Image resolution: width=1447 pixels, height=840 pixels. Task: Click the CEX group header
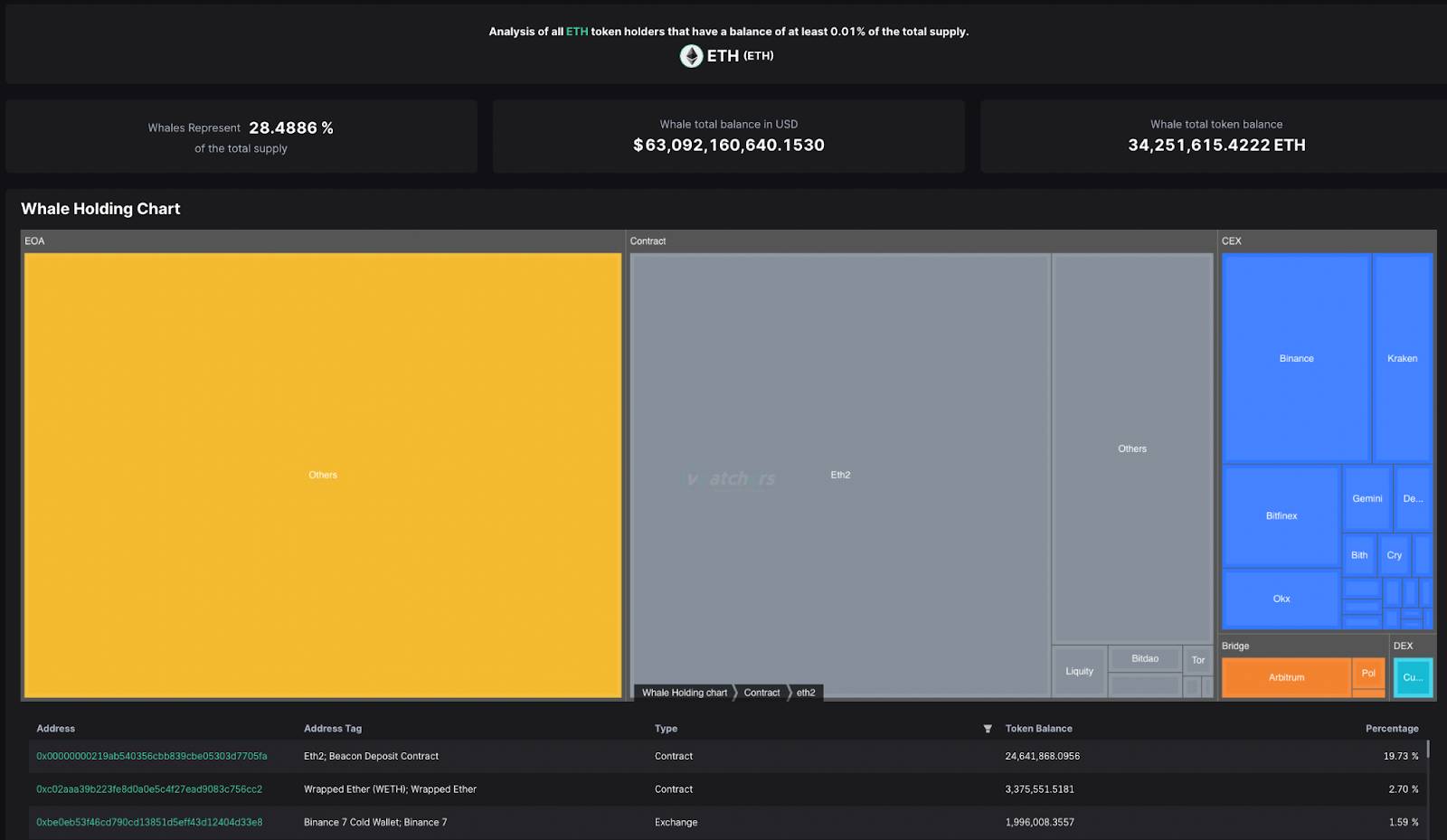click(1327, 241)
